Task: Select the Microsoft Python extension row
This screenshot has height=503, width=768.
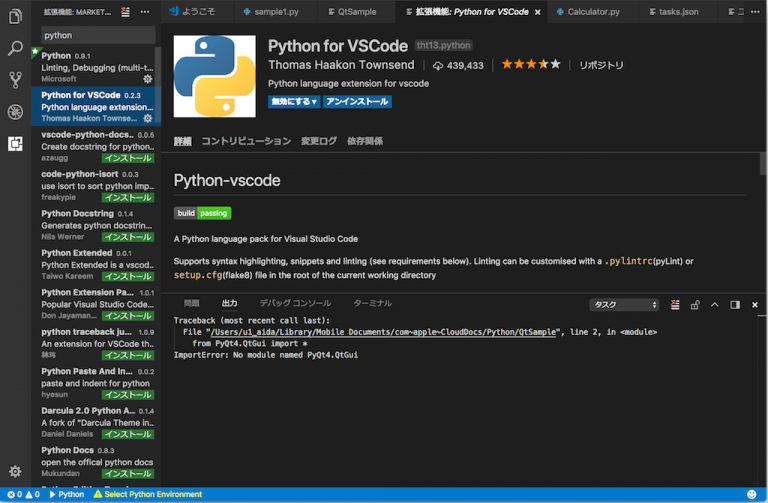Action: point(96,67)
